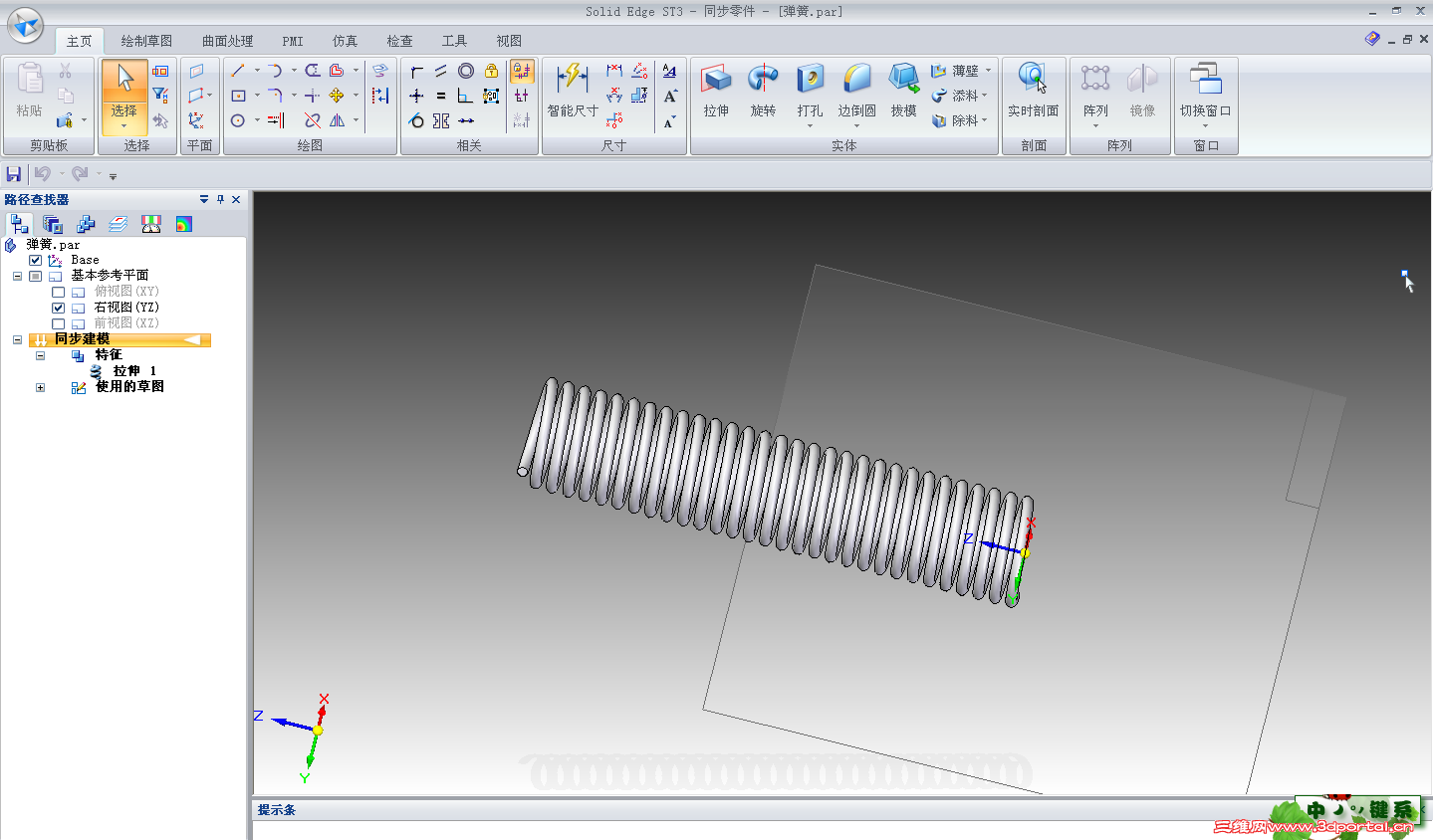Screen dimensions: 1433x840
Task: Enable the 俯视图 (XY) plane checkbox
Action: tap(58, 292)
